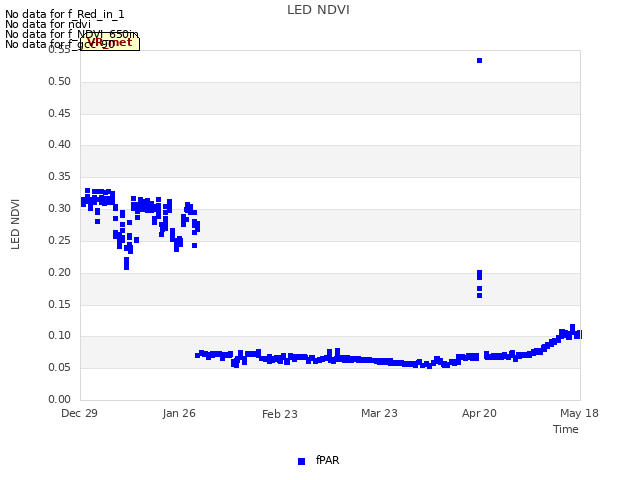
Task: Click the 0.05 y-axis tick label
Action: pos(60,368)
